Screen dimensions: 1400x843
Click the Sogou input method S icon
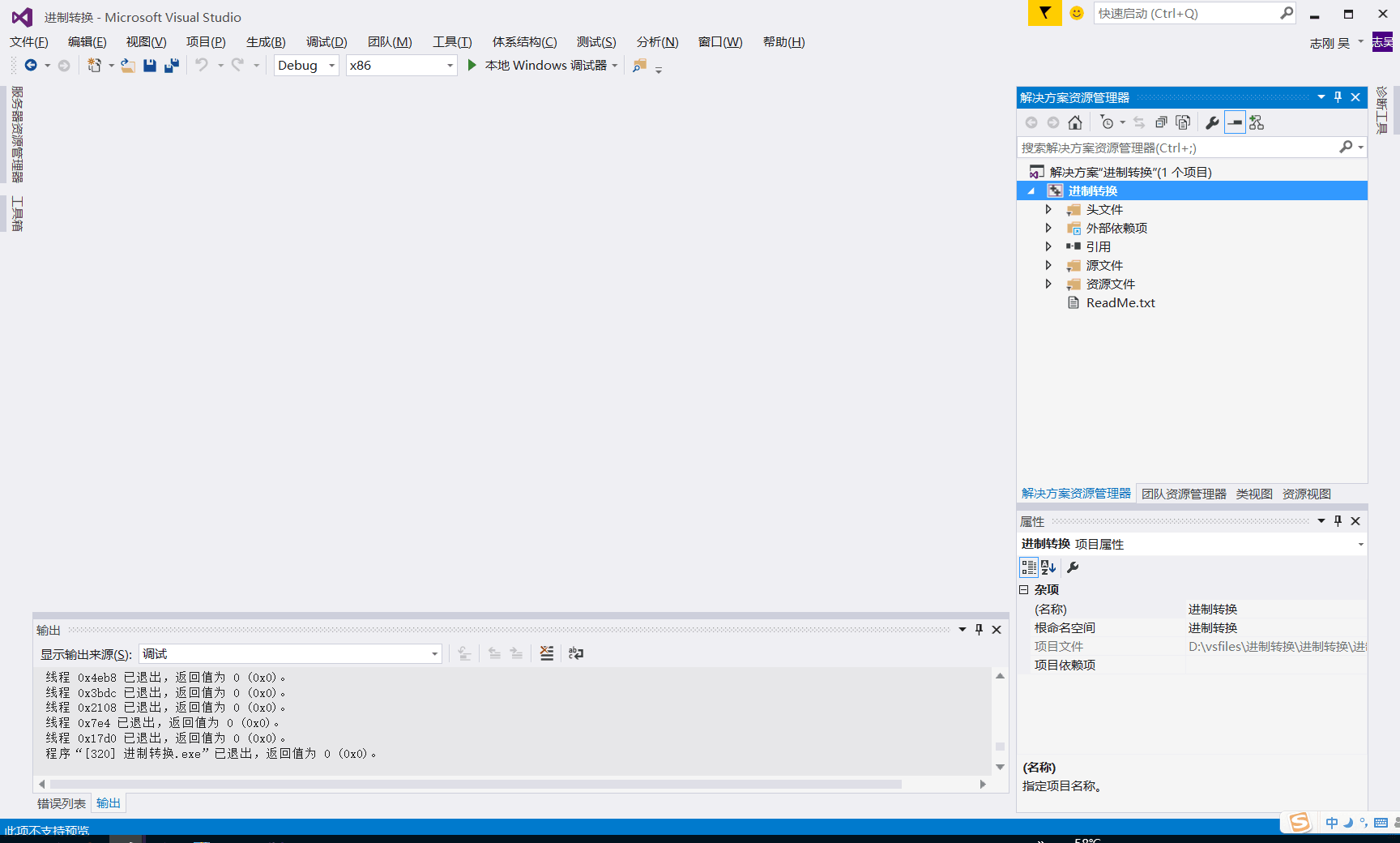(x=1300, y=822)
